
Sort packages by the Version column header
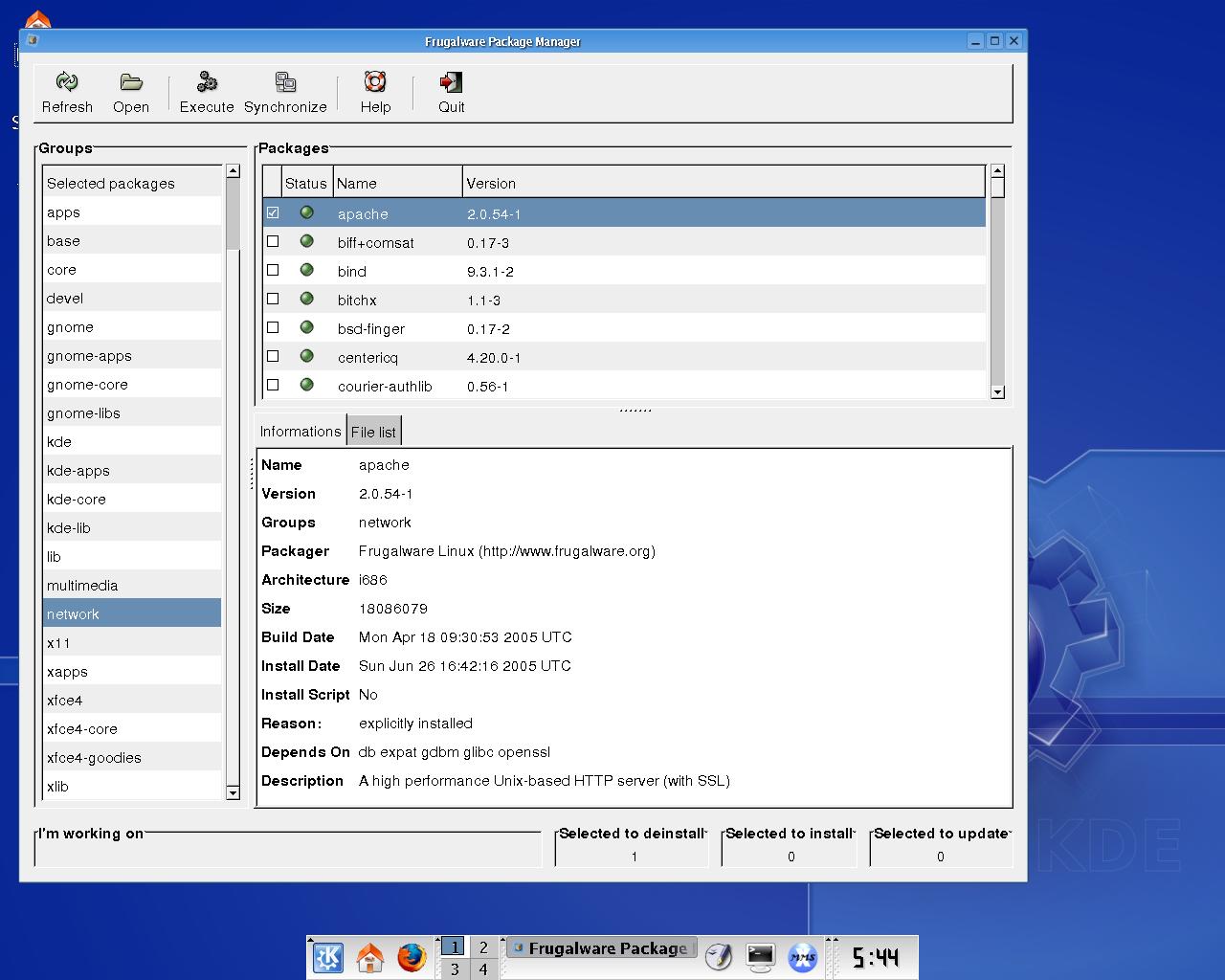[x=724, y=183]
